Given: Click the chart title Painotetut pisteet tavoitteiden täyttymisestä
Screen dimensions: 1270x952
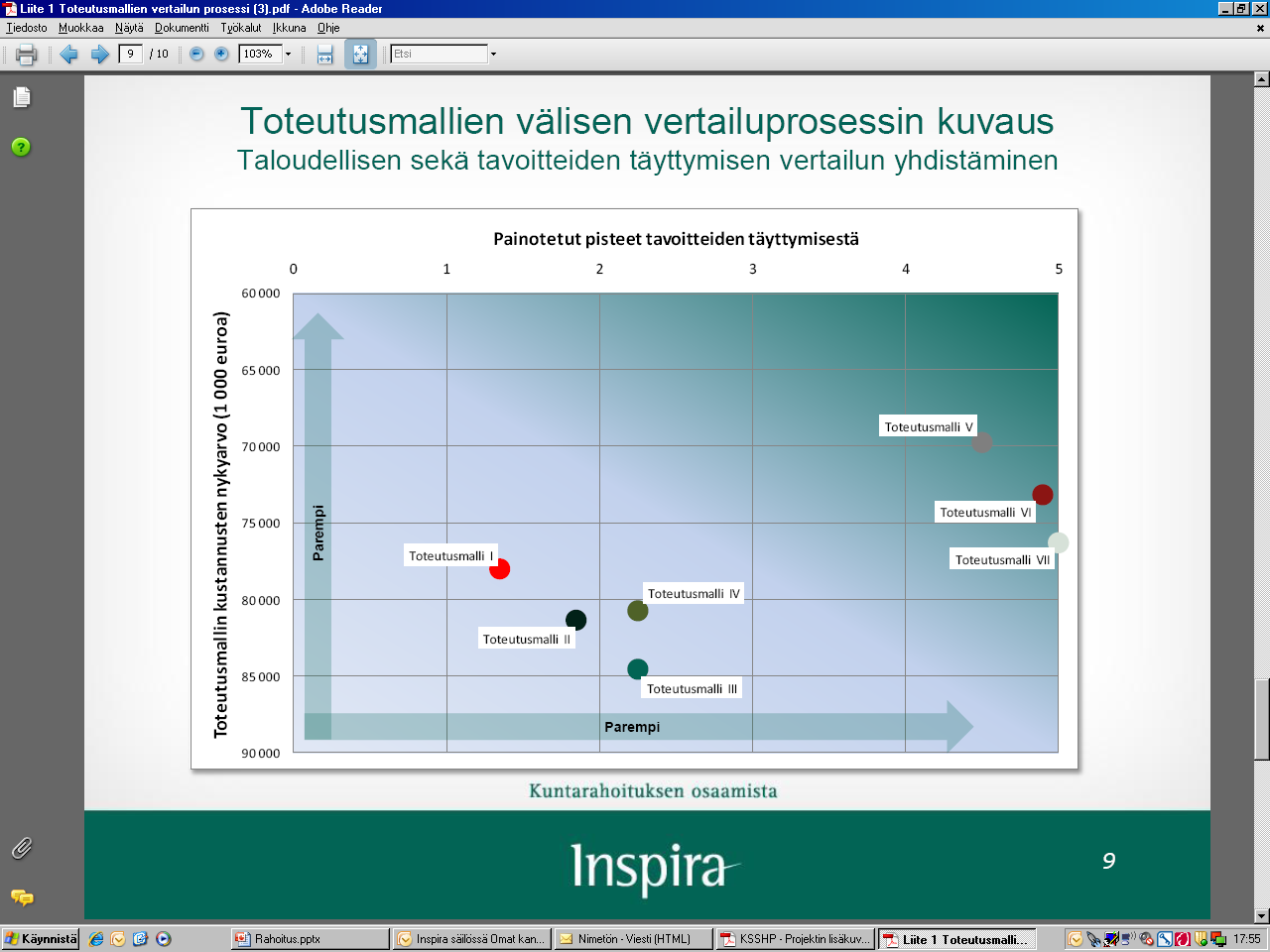Looking at the screenshot, I should (x=677, y=239).
